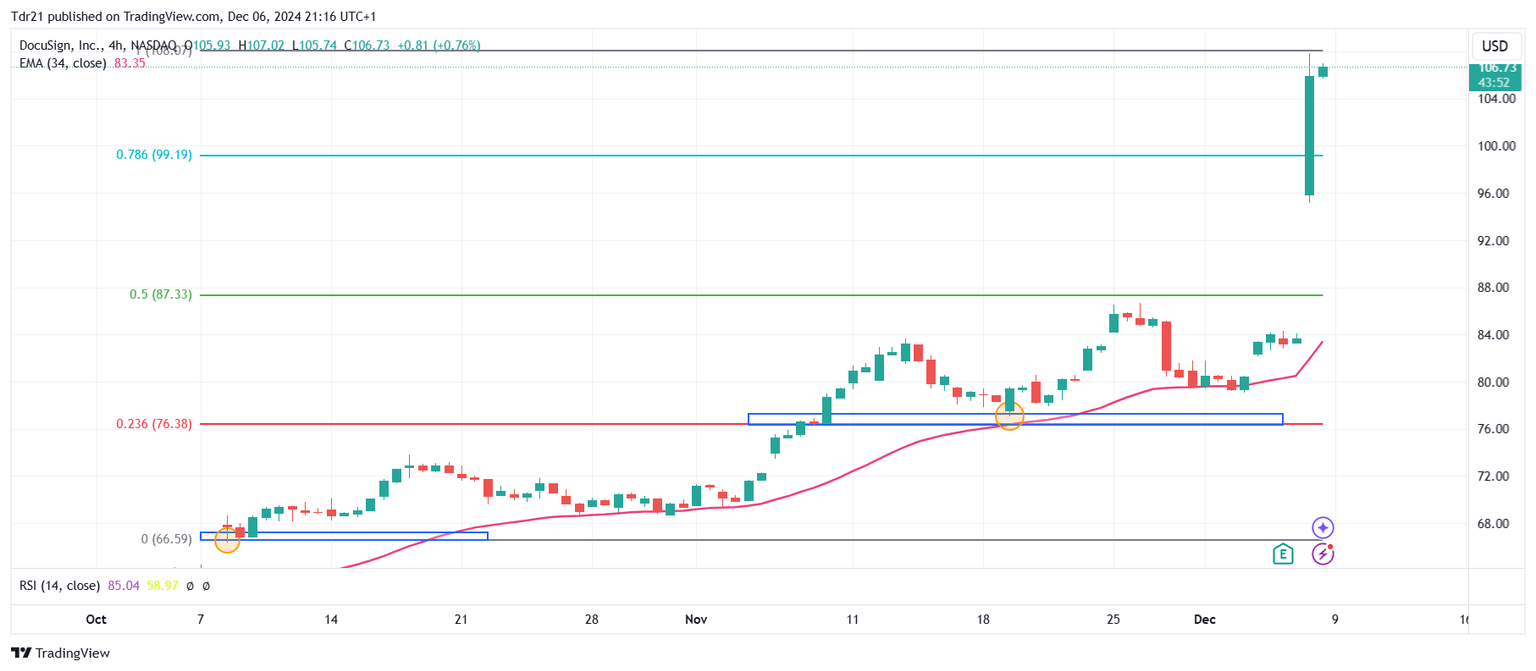Screen dimensions: 1536x671
Task: Click the 100.00 price scale label
Action: tap(1494, 146)
